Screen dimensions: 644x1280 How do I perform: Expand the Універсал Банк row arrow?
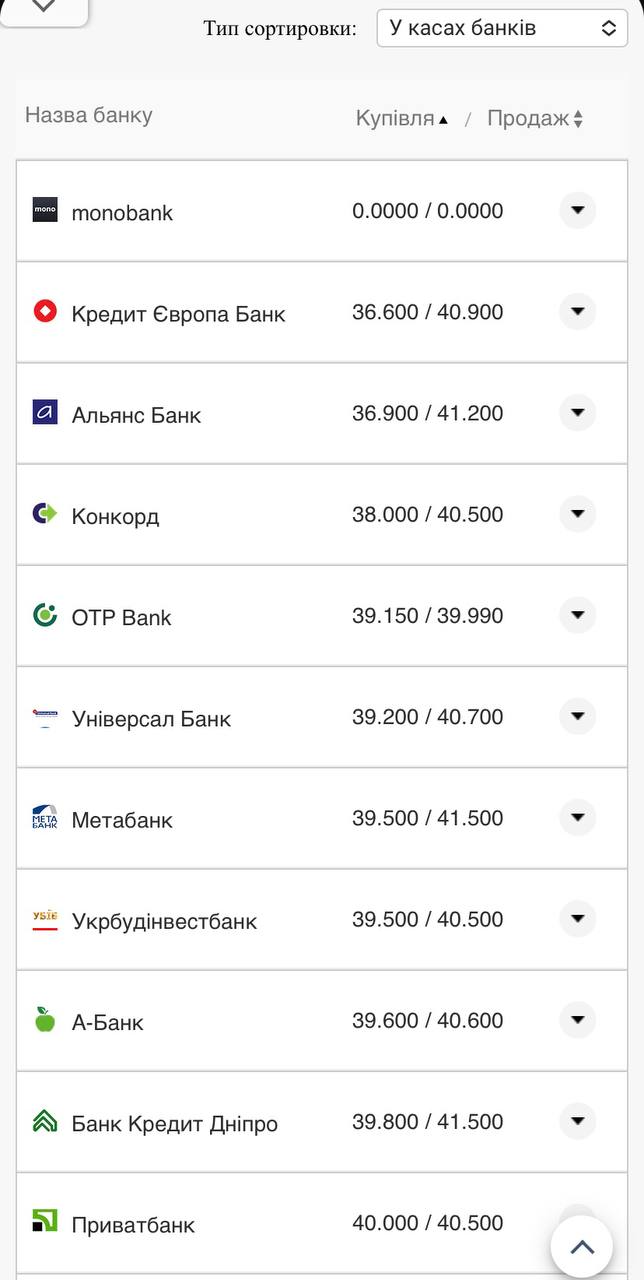[x=577, y=716]
